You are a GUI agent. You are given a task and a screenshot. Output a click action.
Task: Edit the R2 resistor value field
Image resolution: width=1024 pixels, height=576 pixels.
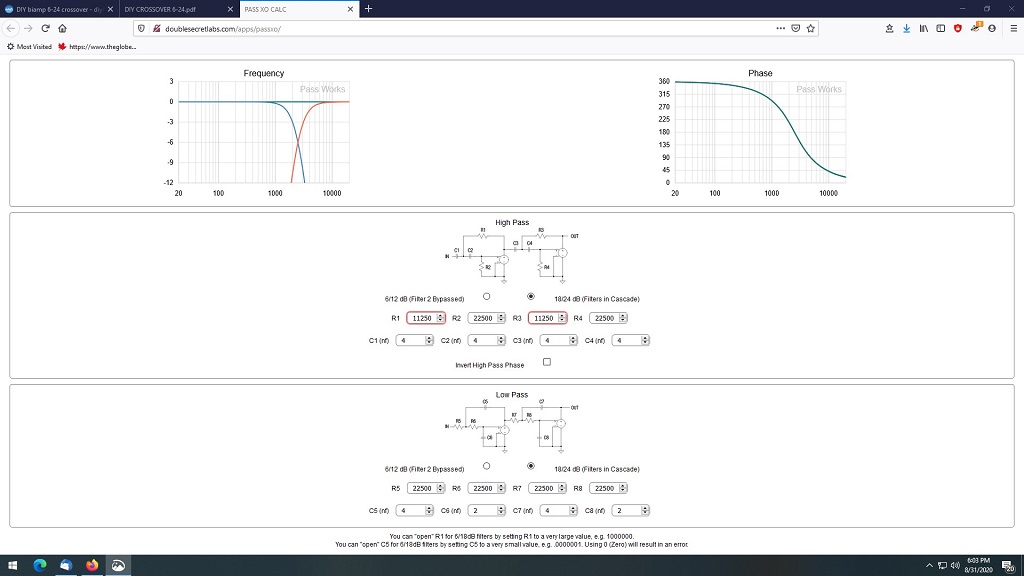[487, 318]
